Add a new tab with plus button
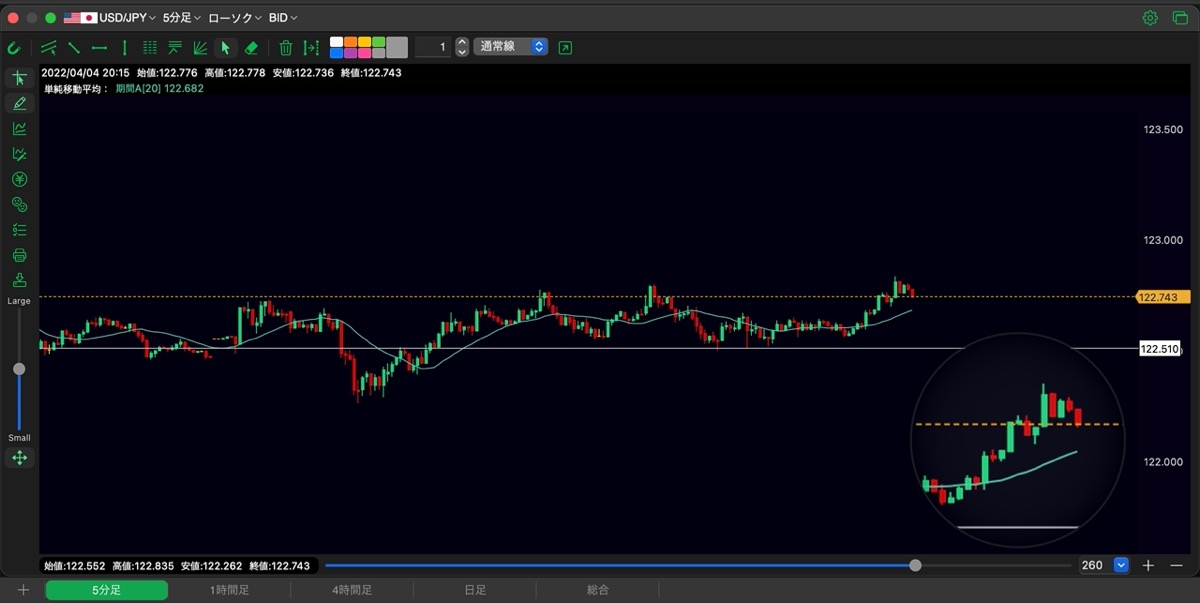Screen dimensions: 1200x603 tap(23, 590)
